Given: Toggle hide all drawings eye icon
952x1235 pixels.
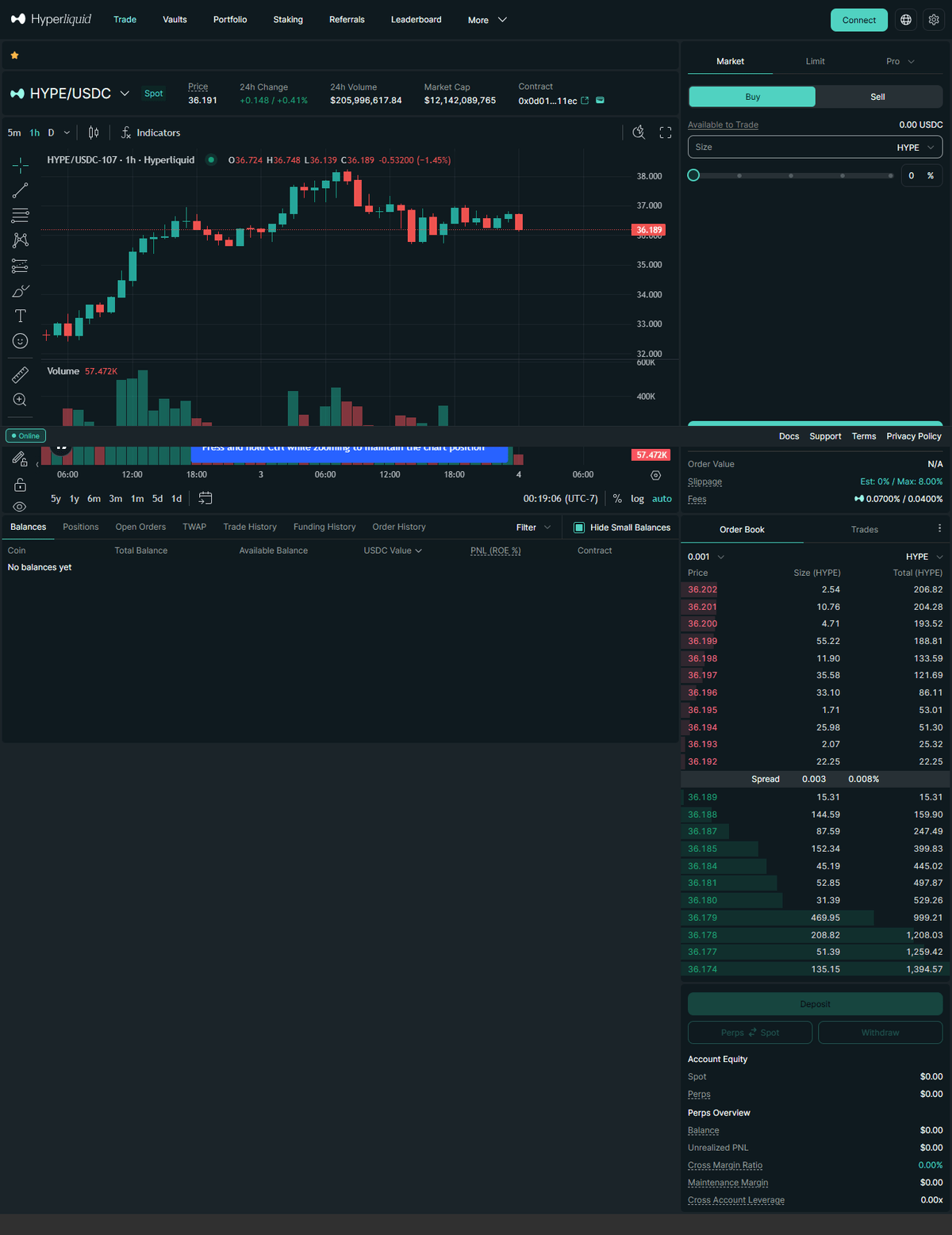Looking at the screenshot, I should click(20, 507).
